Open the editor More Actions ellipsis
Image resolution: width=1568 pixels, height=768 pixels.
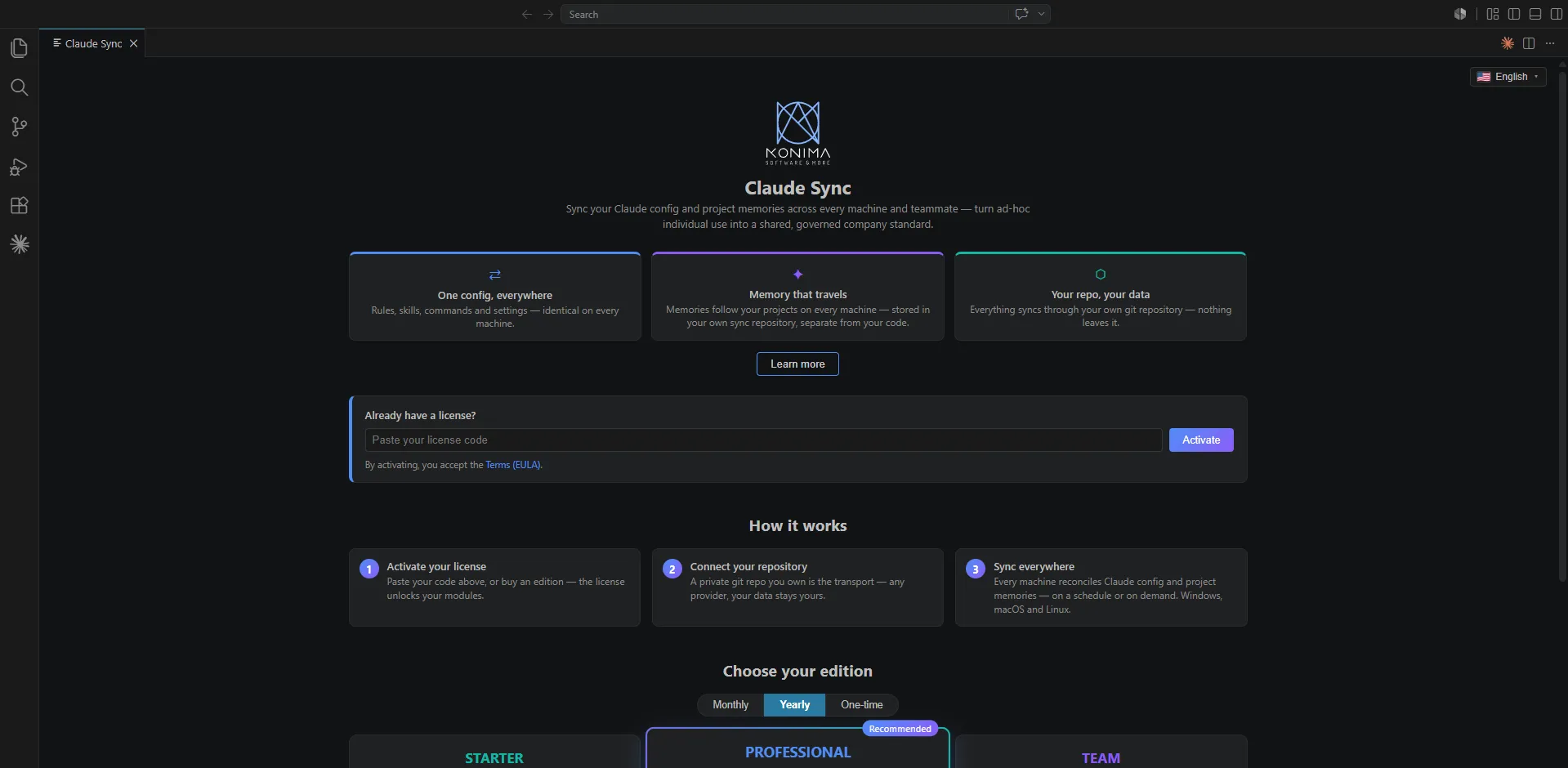1550,43
